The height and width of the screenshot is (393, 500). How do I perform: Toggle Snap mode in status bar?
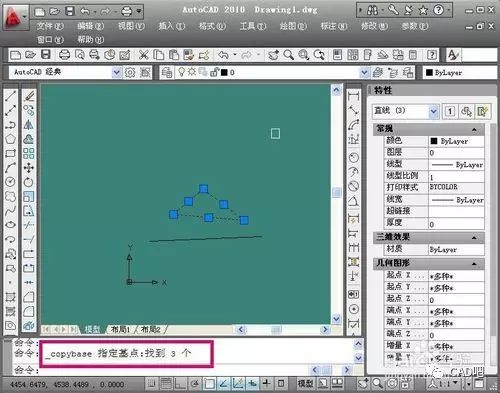[152, 384]
